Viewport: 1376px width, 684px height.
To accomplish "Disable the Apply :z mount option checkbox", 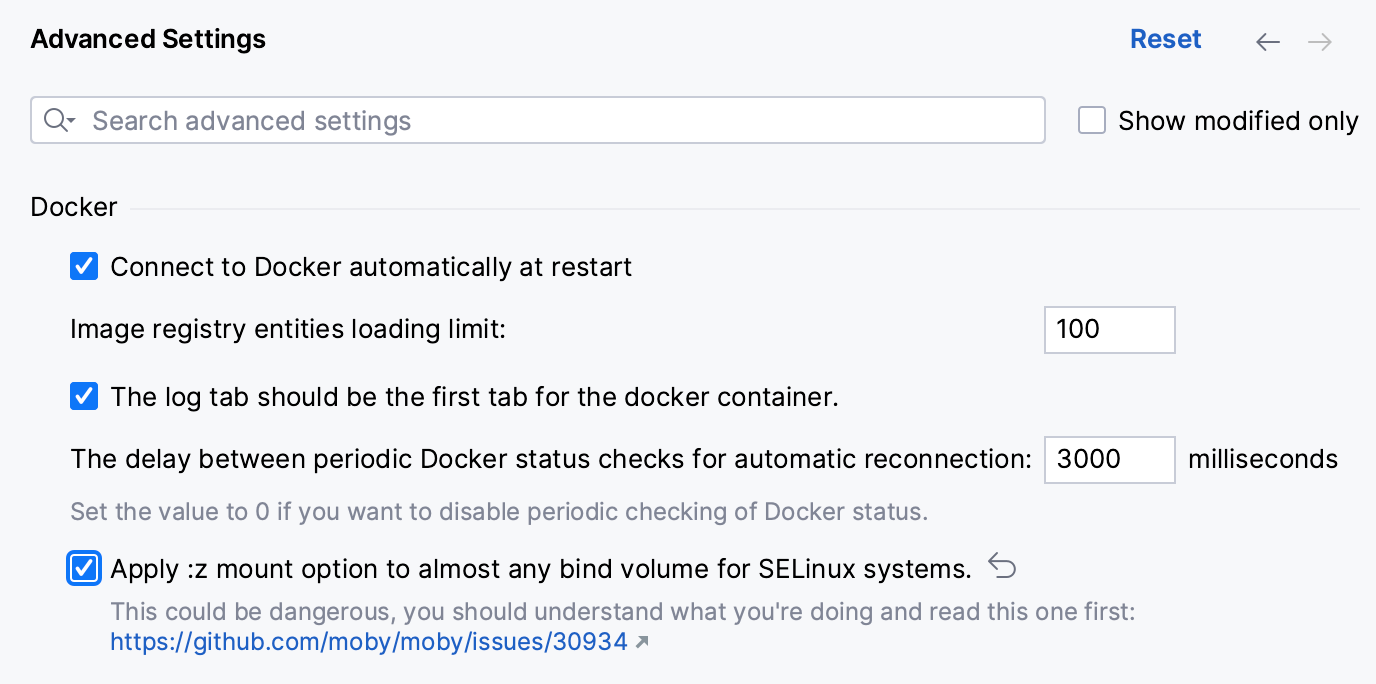I will click(83, 567).
